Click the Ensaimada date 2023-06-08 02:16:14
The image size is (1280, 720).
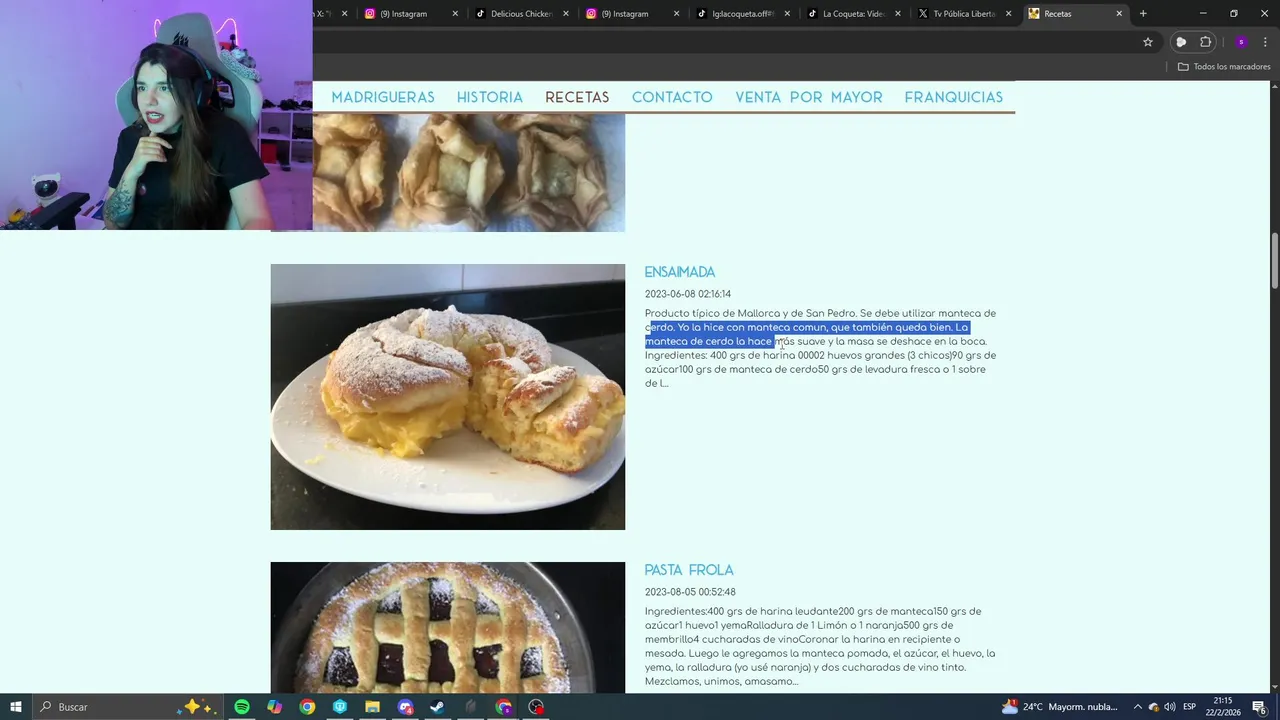688,294
